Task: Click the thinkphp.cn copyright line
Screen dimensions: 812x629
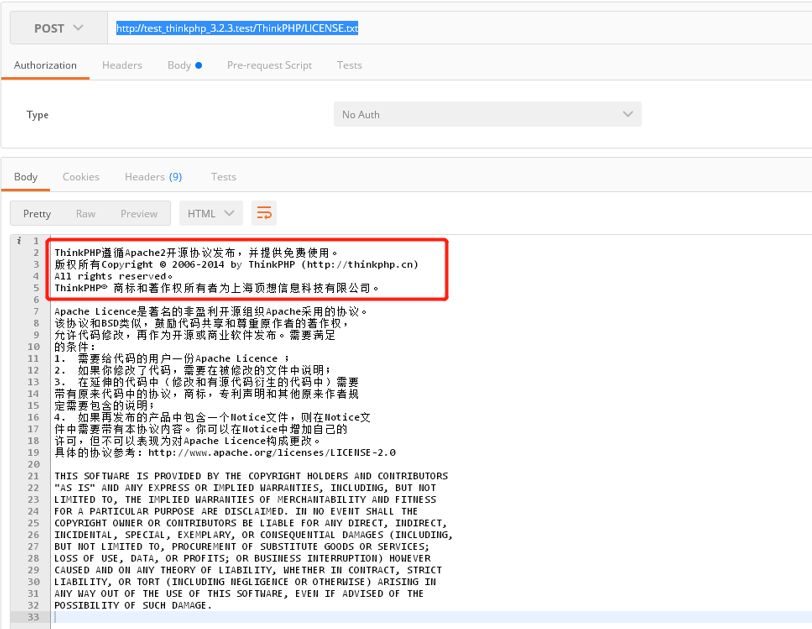Action: click(236, 265)
